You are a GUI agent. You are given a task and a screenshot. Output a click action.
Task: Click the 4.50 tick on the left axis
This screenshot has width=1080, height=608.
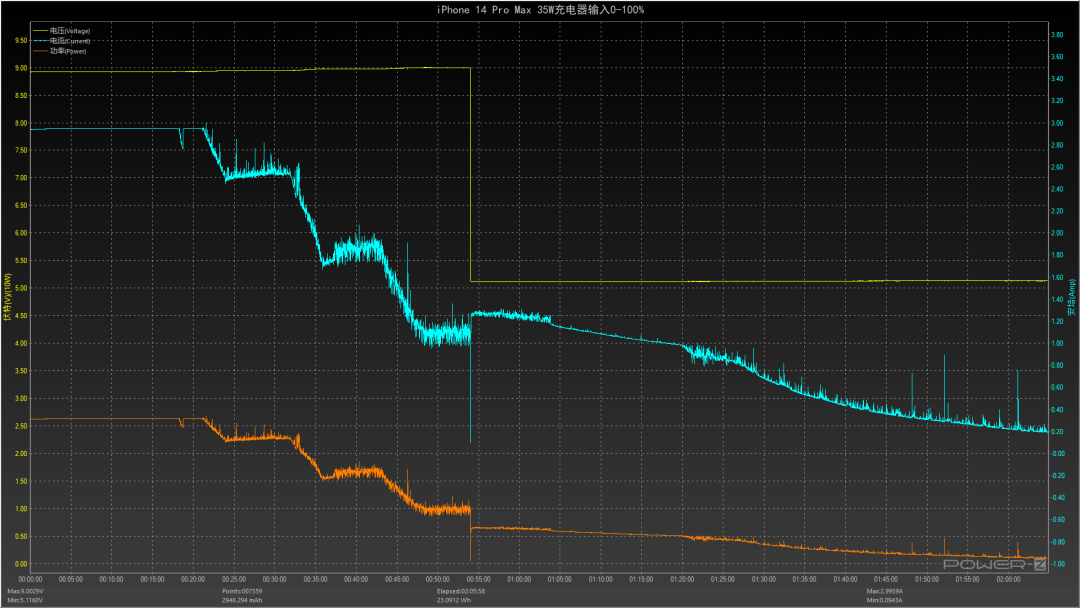21,316
